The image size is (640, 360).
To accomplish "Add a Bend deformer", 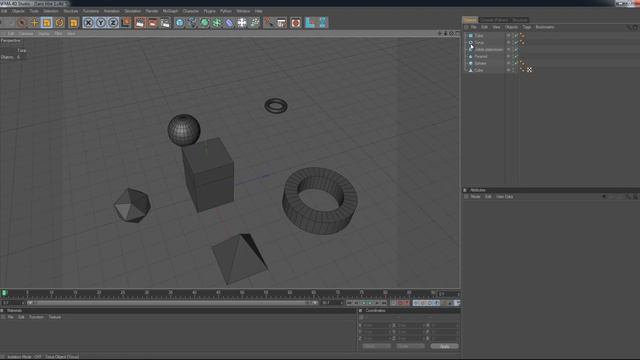I will click(229, 23).
